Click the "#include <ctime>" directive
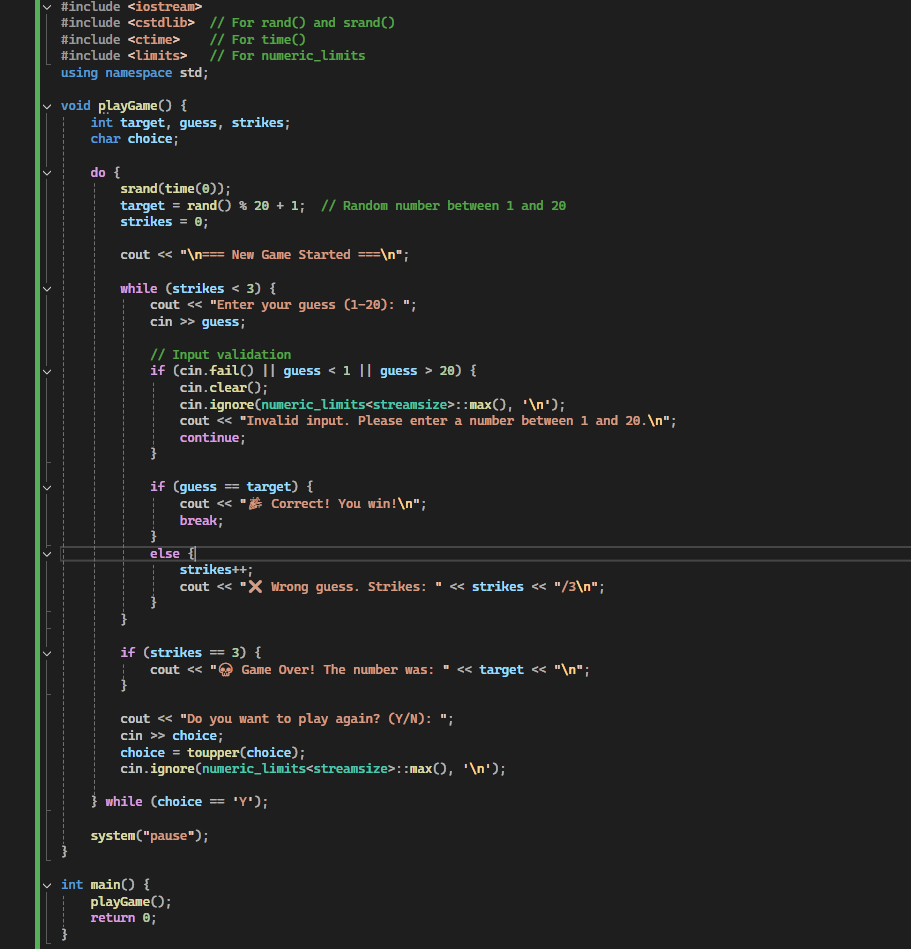 pos(120,40)
